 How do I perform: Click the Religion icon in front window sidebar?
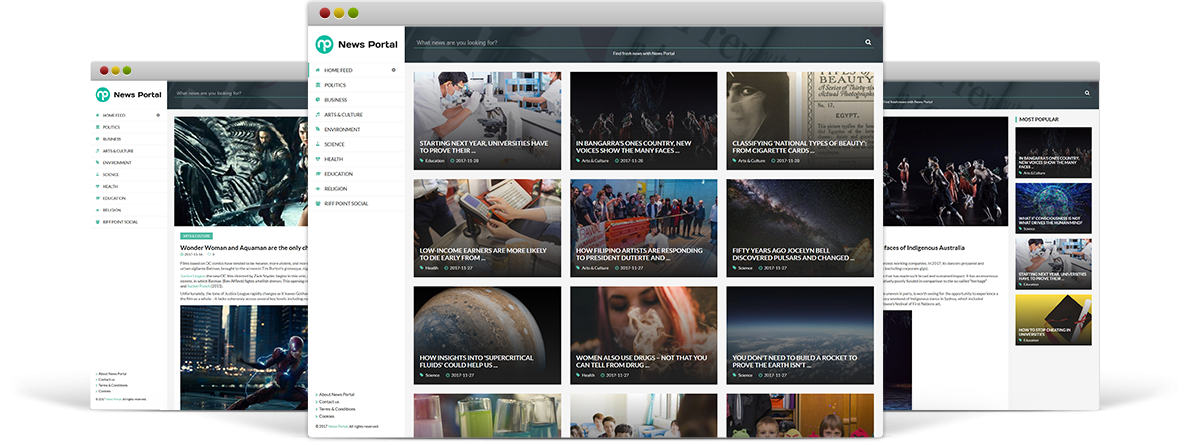pyautogui.click(x=318, y=188)
